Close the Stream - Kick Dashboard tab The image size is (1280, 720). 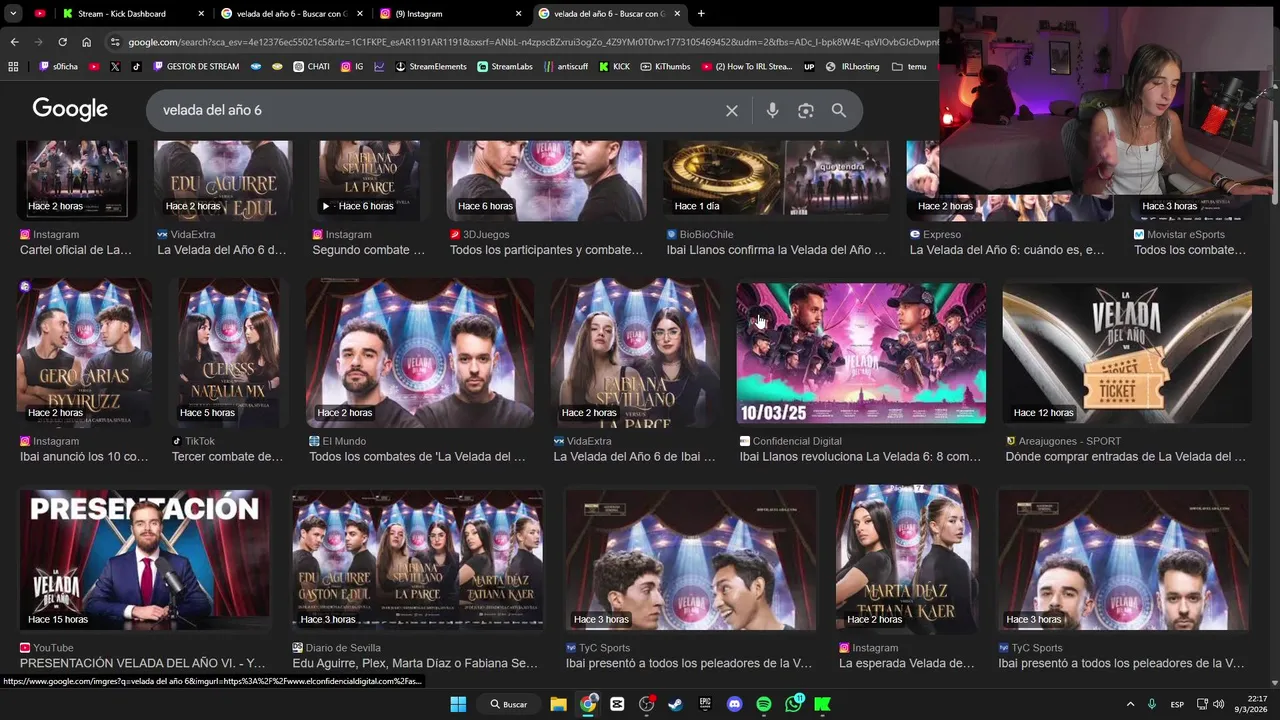click(201, 14)
